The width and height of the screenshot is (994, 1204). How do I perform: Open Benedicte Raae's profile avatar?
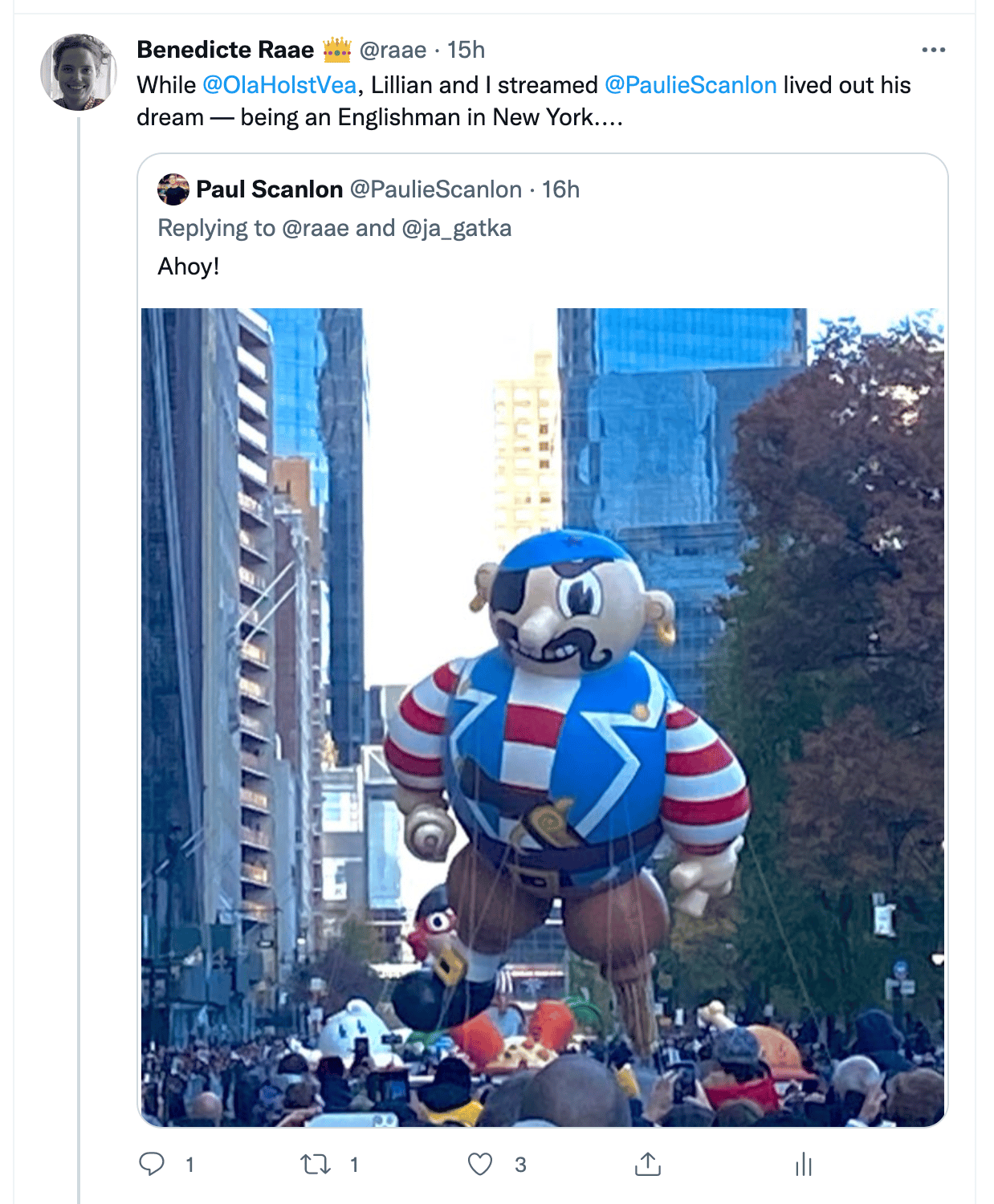(79, 72)
